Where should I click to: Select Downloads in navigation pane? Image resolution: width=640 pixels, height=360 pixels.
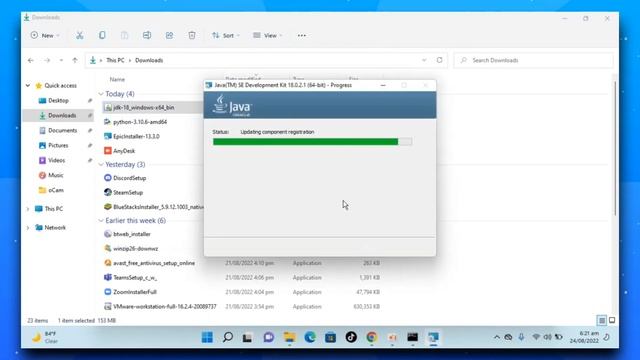[x=62, y=116]
